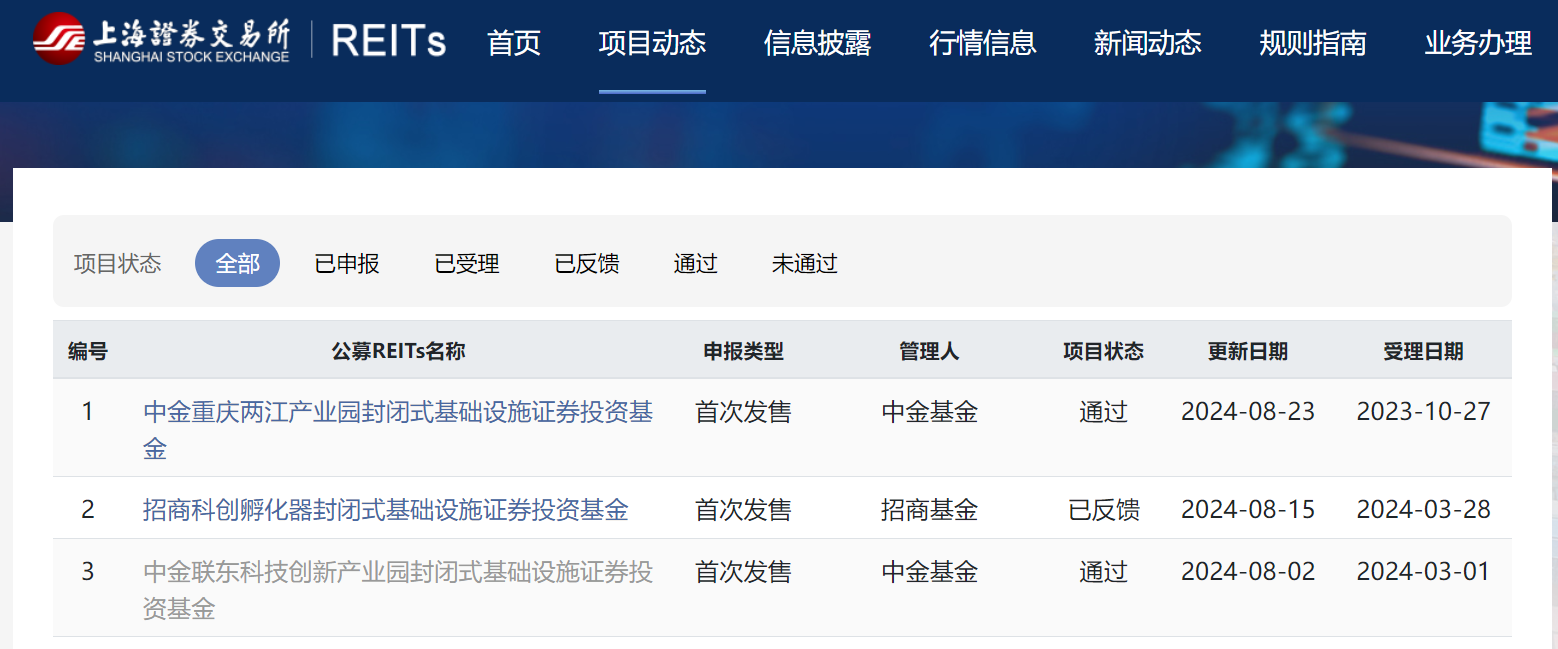Click the 申报类型 column header

(x=743, y=351)
